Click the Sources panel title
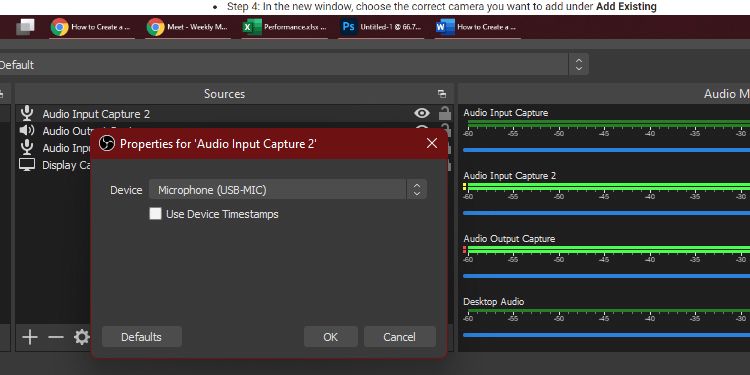This screenshot has height=375, width=750. point(224,94)
